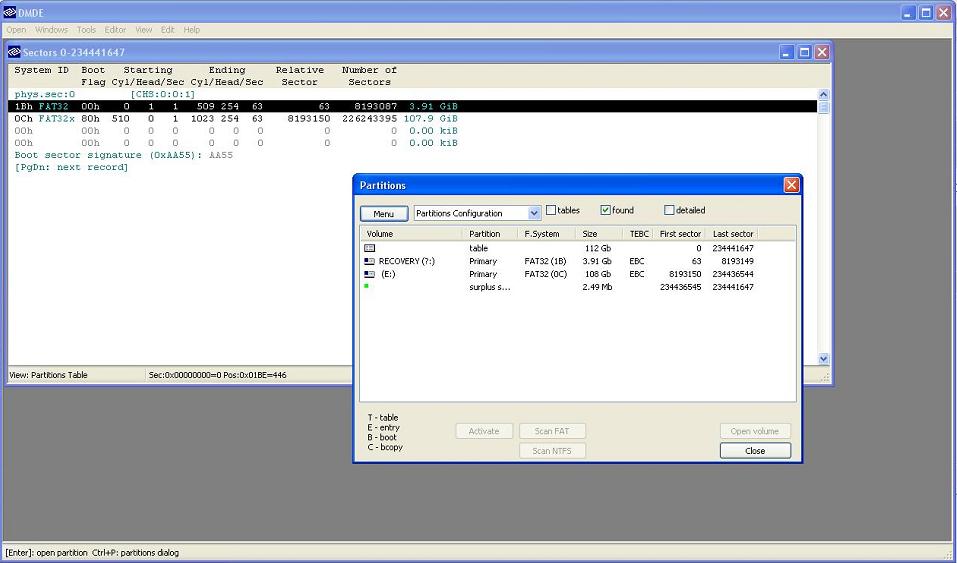The width and height of the screenshot is (957, 563).
Task: Click scroll down arrow in Sectors window
Action: pyautogui.click(x=823, y=359)
